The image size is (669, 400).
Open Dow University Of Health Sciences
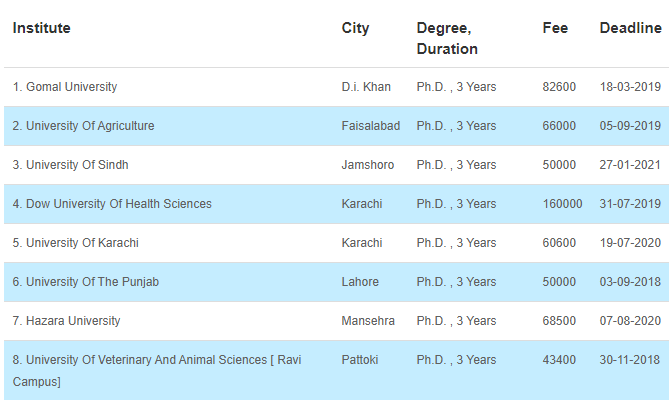112,204
